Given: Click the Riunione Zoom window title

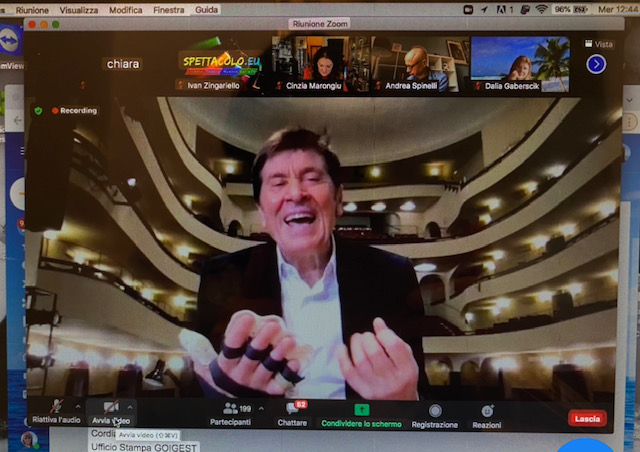Looking at the screenshot, I should [320, 24].
